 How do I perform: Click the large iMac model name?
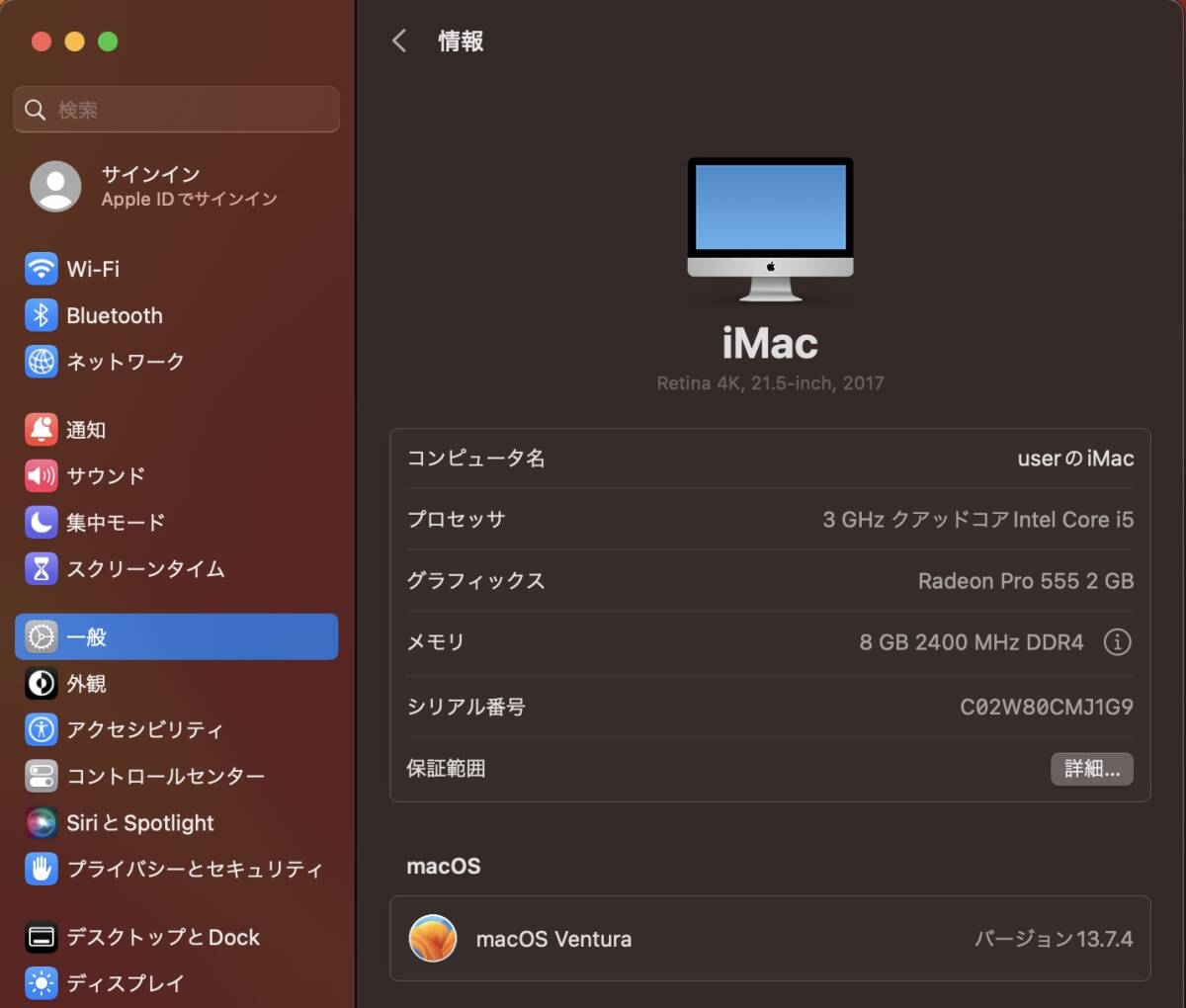click(770, 344)
